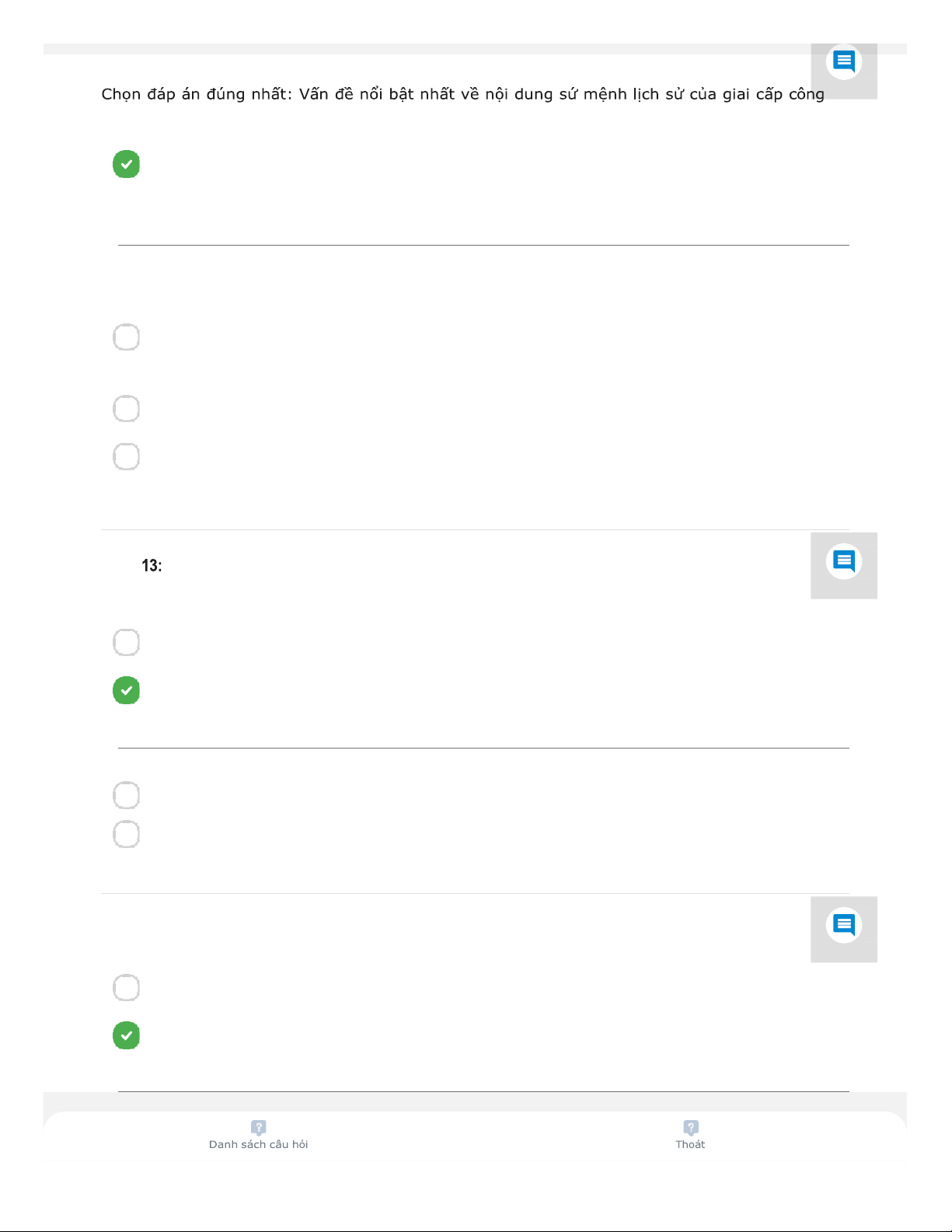This screenshot has width=952, height=1232.
Task: Click the green checked answer of question 13
Action: [127, 690]
